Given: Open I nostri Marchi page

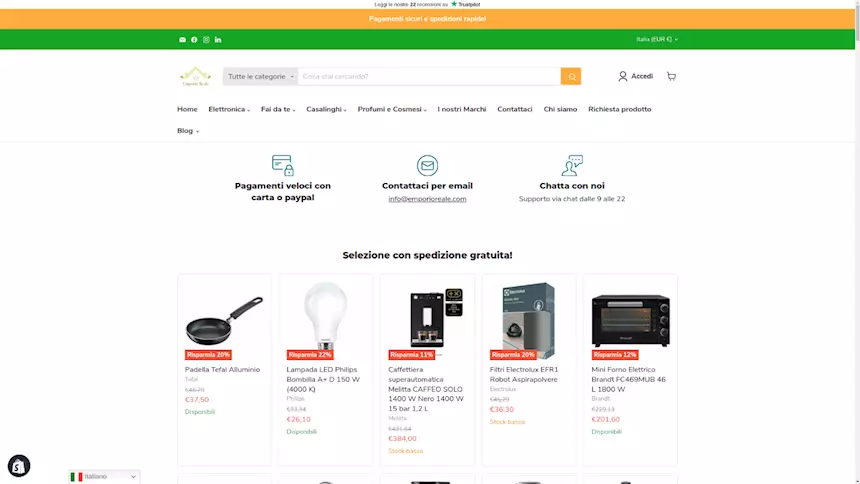Looking at the screenshot, I should click(462, 109).
